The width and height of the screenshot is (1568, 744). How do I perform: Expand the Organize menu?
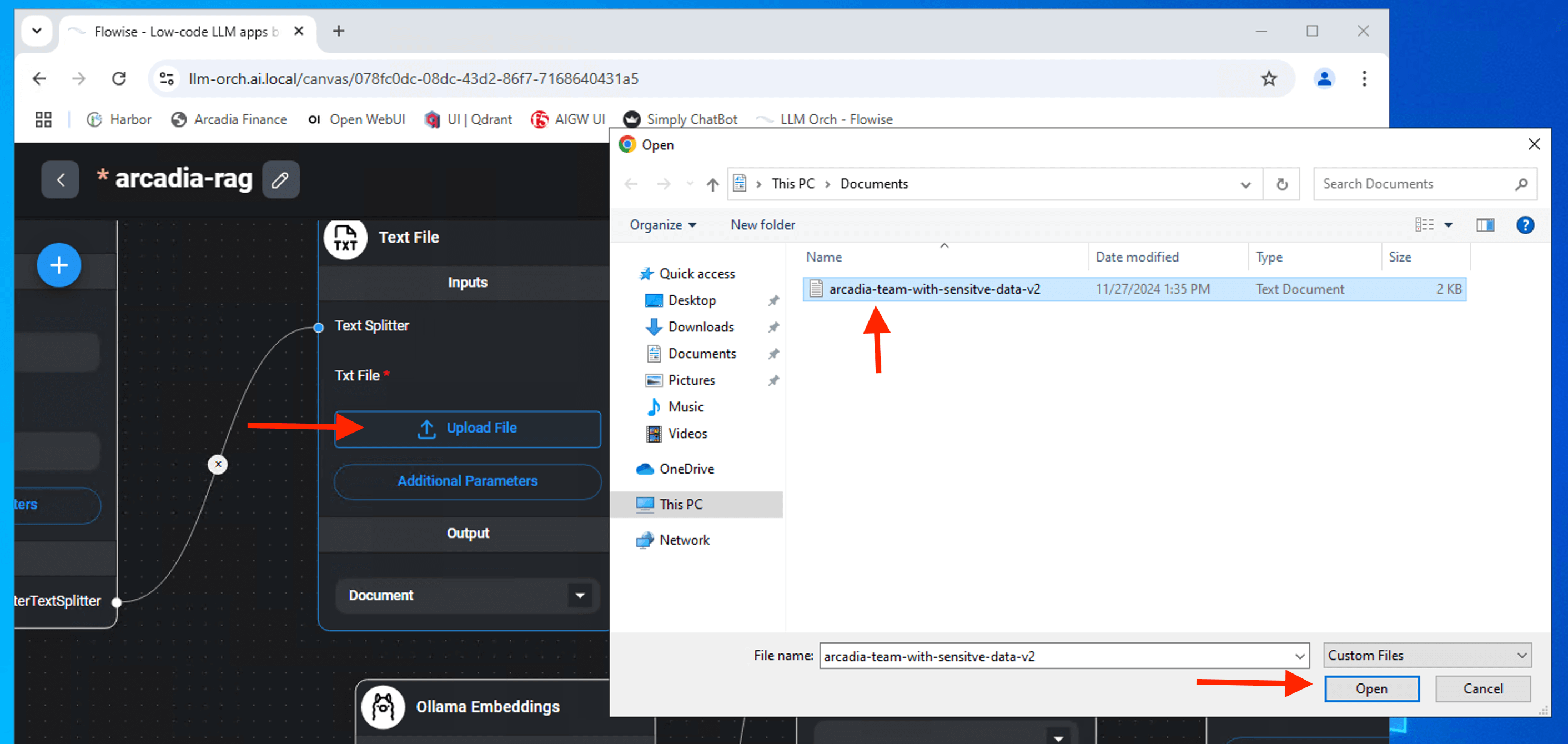(662, 225)
